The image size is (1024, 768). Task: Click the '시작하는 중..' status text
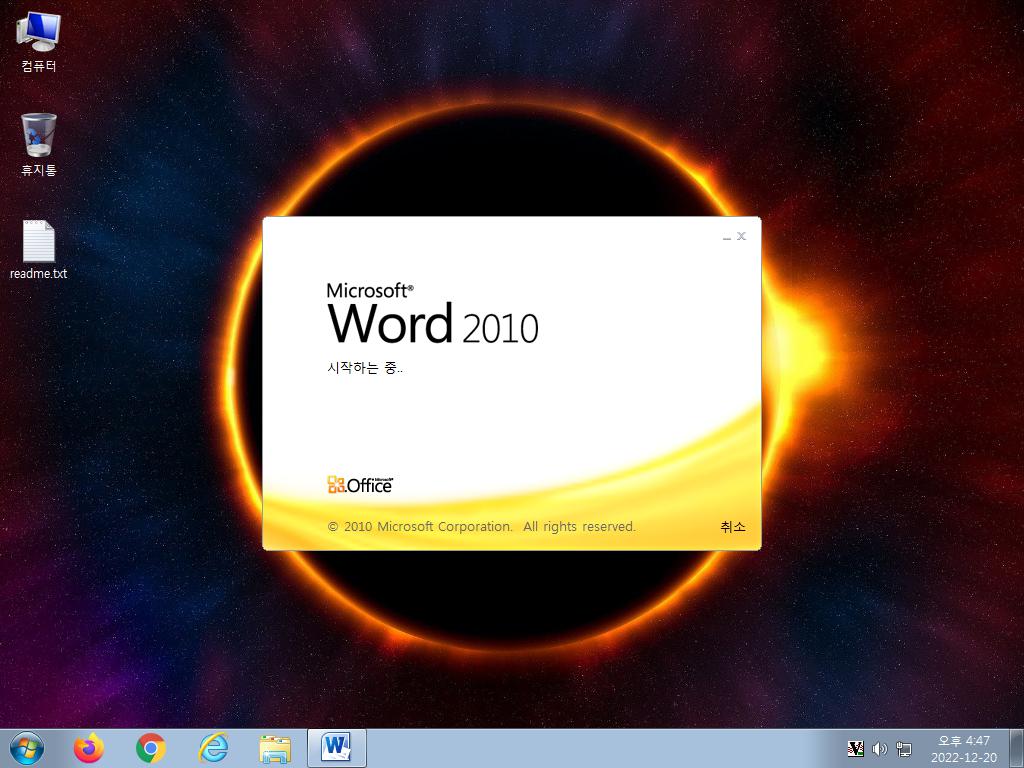pyautogui.click(x=365, y=368)
